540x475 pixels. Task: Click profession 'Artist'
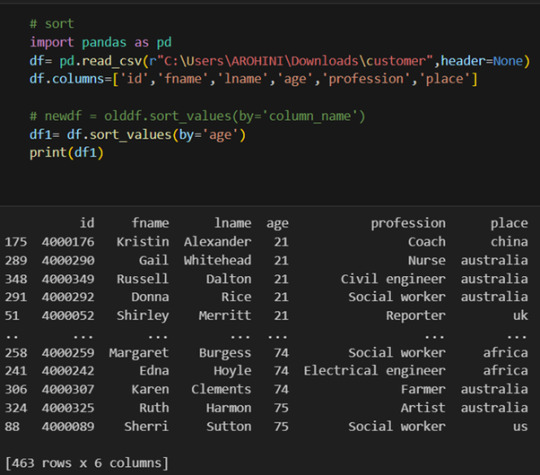(x=424, y=408)
